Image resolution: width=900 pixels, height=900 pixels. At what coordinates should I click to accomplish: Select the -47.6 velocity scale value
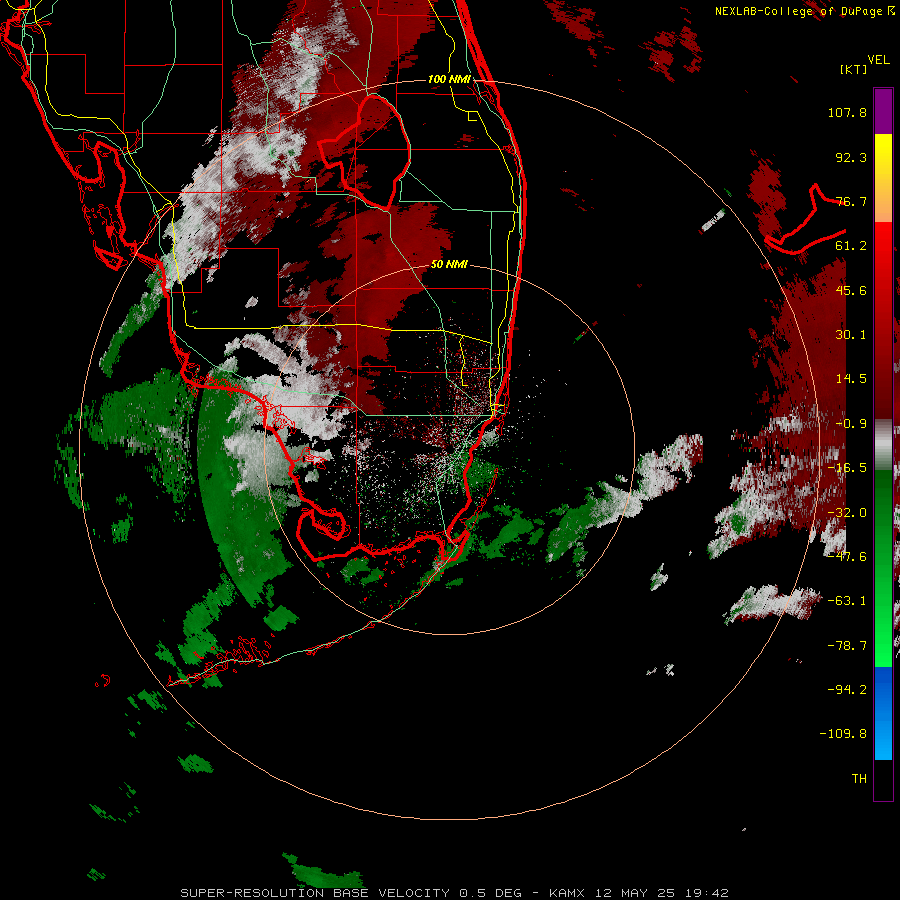point(847,557)
